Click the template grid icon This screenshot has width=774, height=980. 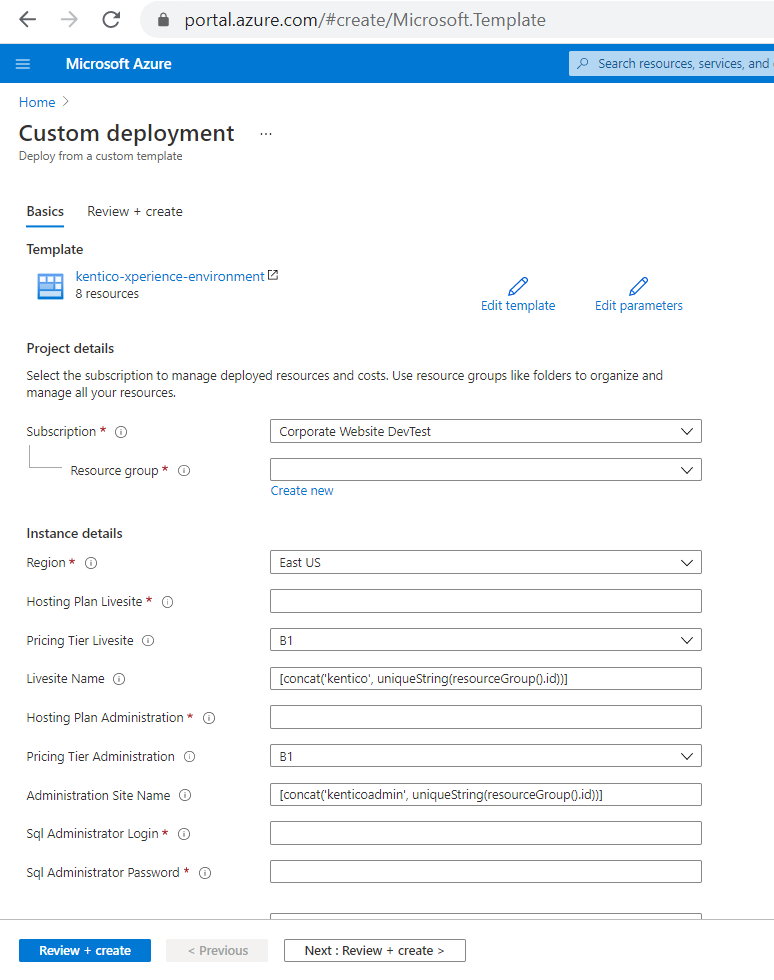(x=50, y=286)
